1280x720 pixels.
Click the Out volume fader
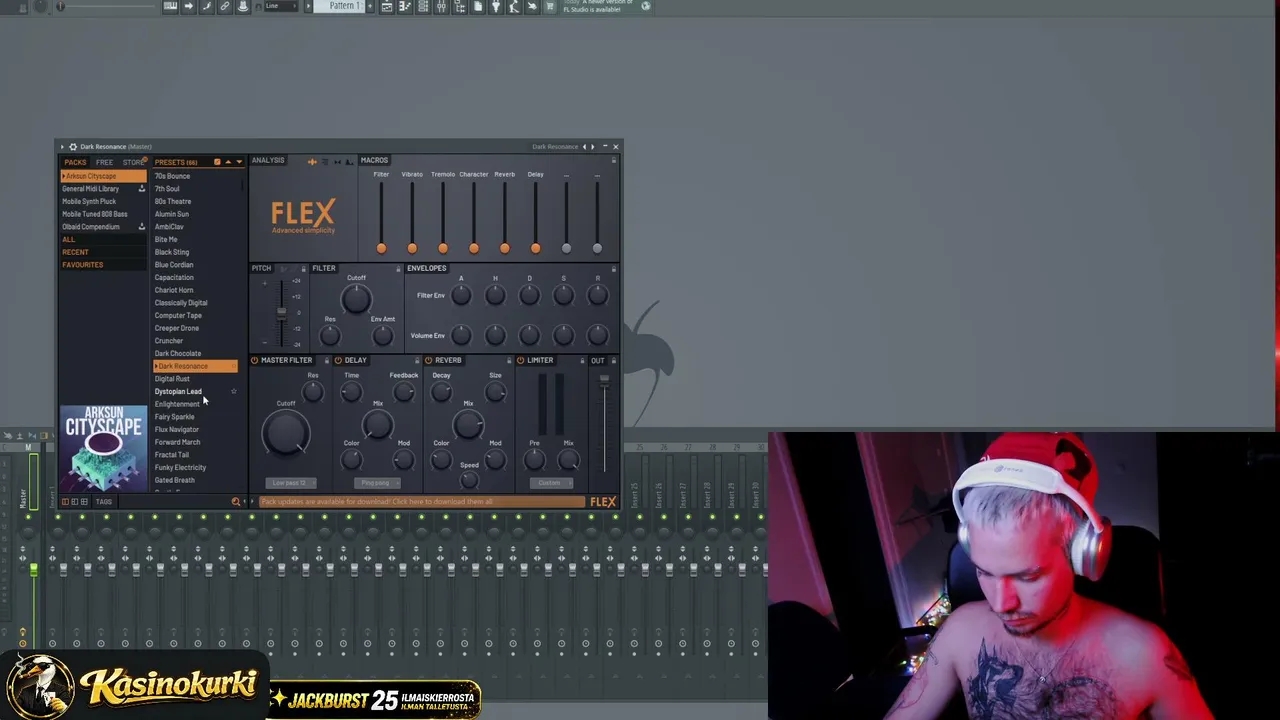[x=604, y=380]
